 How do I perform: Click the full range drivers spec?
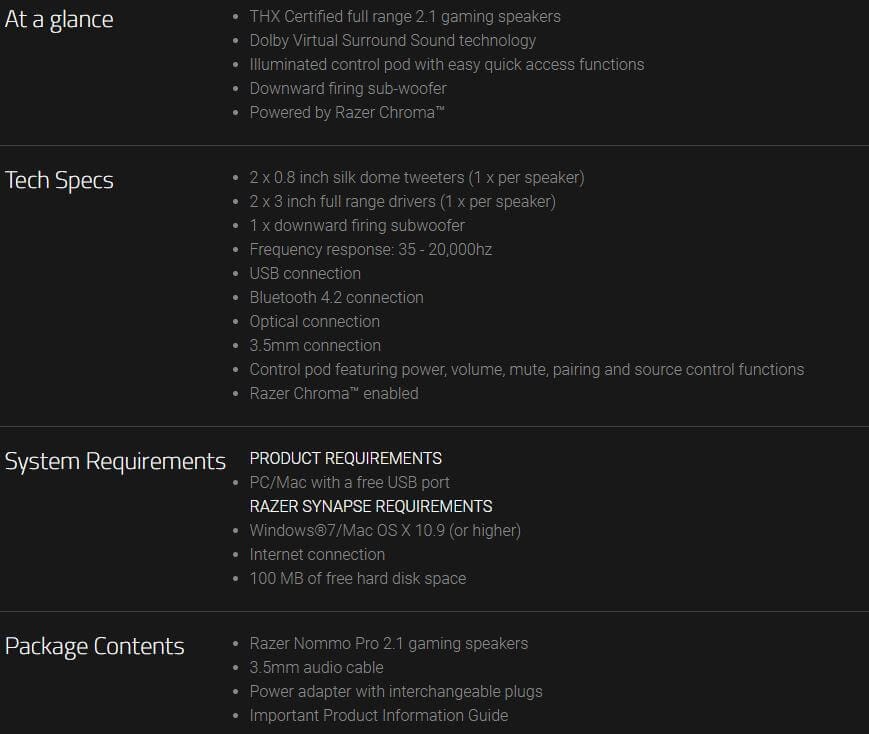click(x=402, y=201)
